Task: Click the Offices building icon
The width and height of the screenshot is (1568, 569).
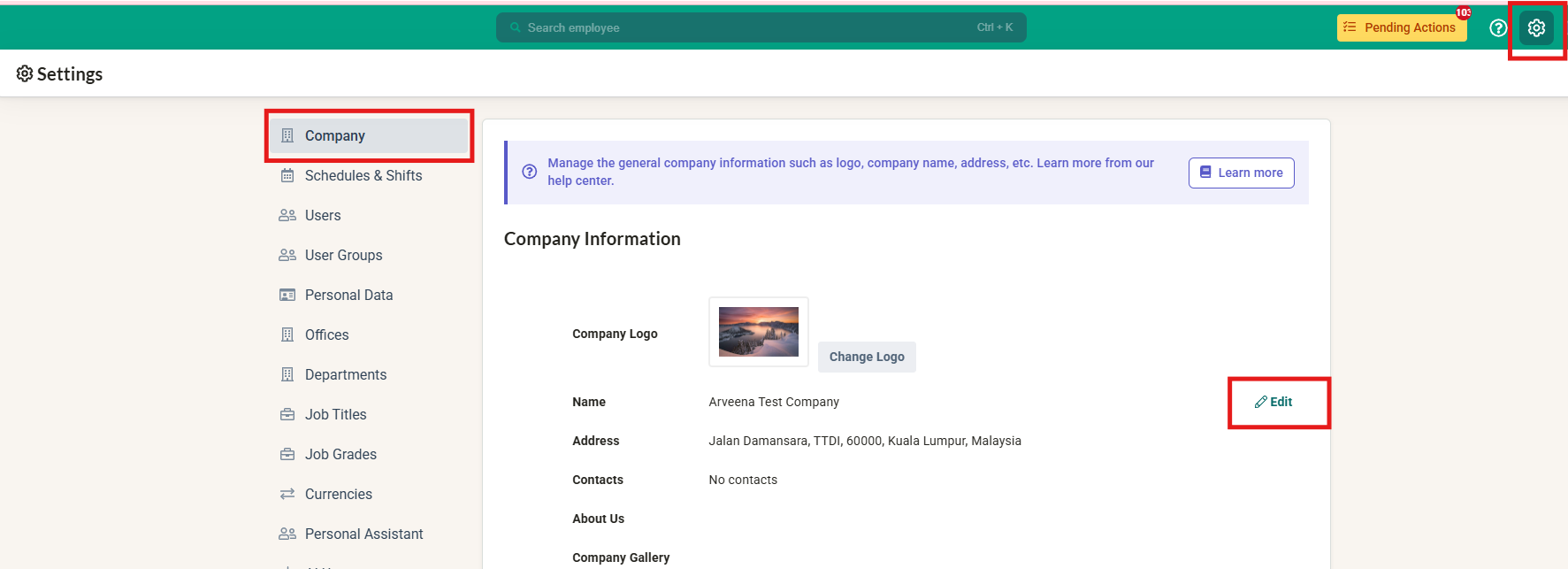Action: click(287, 334)
